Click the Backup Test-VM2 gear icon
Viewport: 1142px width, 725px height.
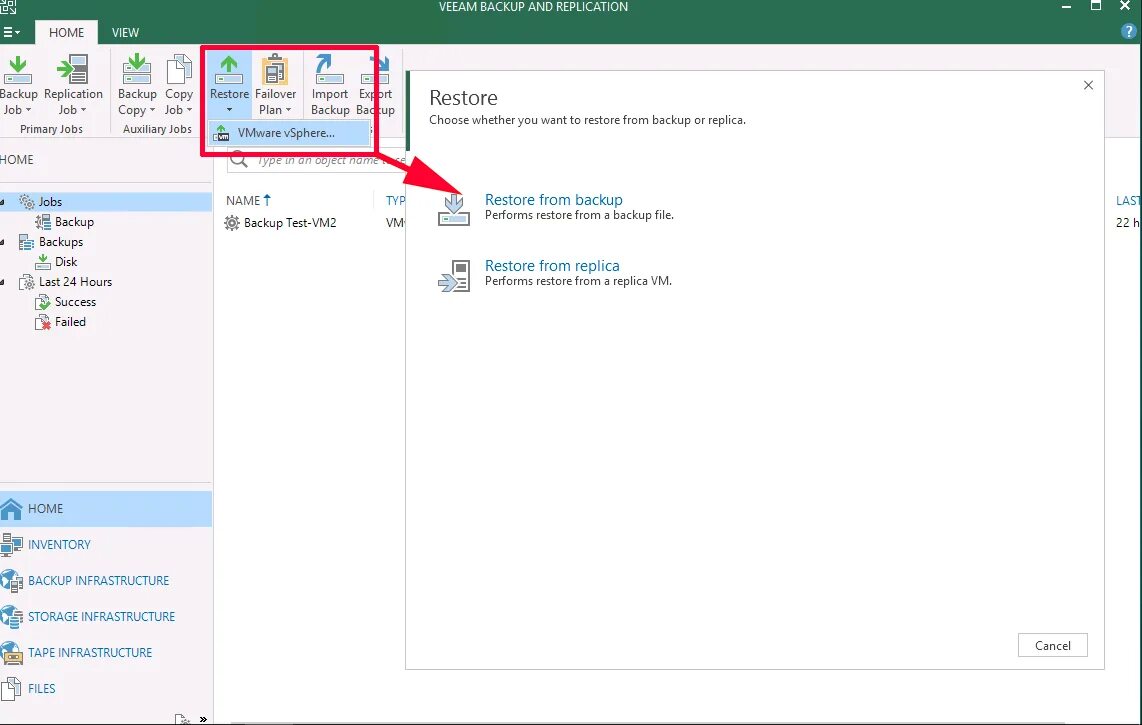[232, 223]
